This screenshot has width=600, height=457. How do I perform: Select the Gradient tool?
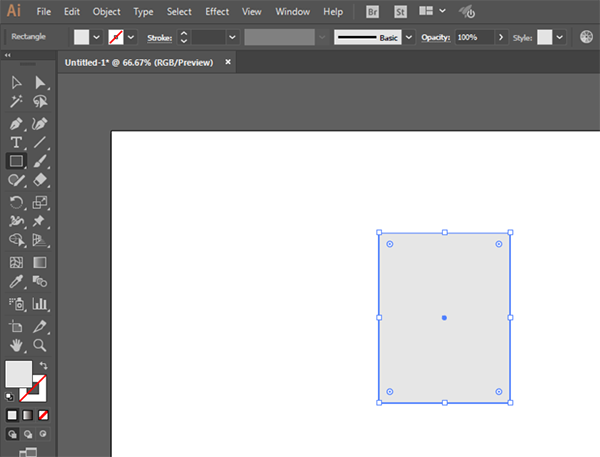[40, 263]
